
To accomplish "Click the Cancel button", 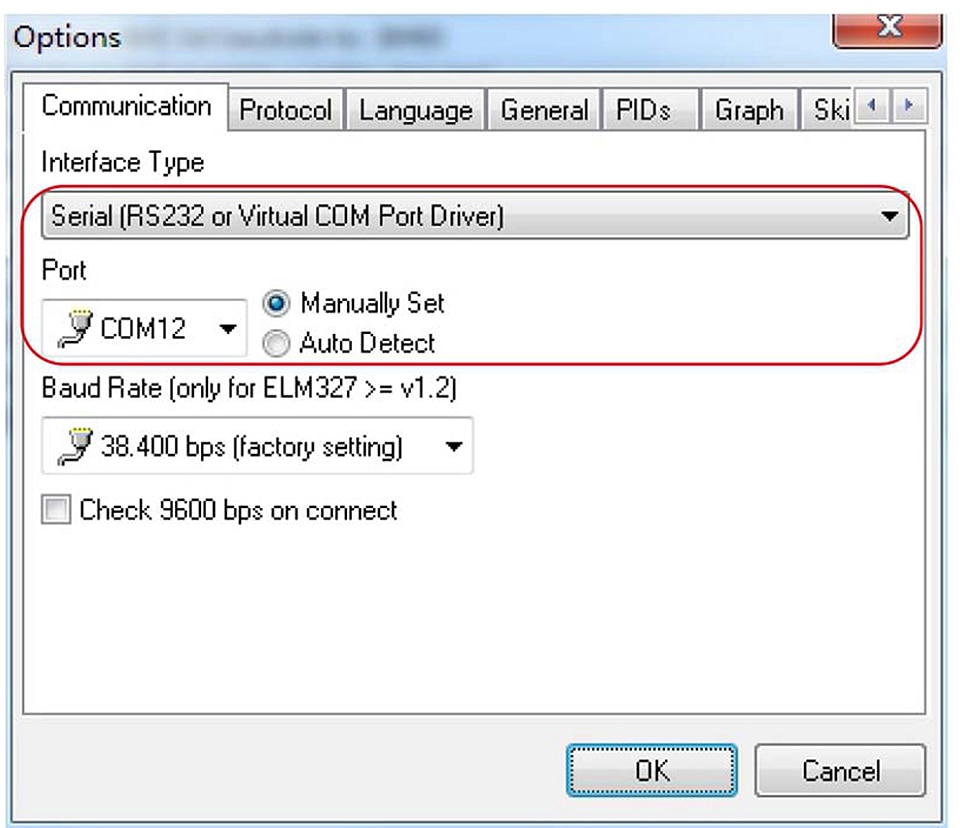I will click(x=841, y=770).
